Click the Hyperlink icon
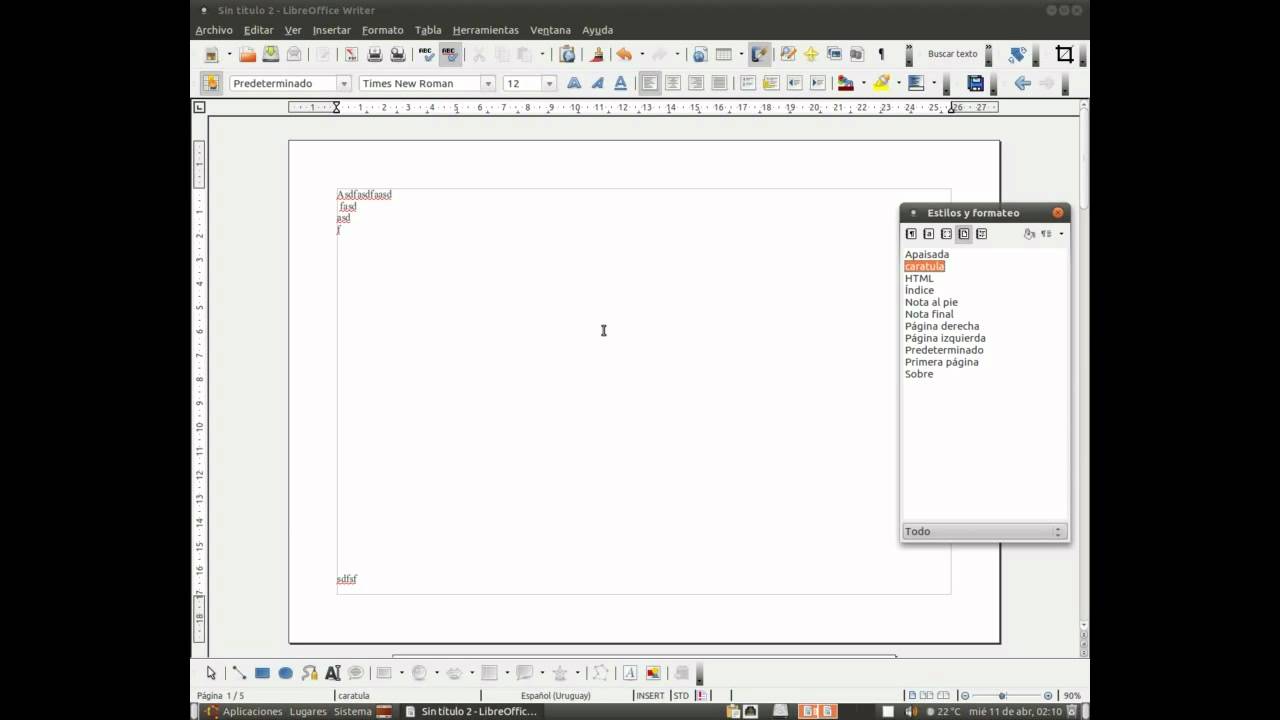Screen dimensions: 1280x720 [x=700, y=55]
